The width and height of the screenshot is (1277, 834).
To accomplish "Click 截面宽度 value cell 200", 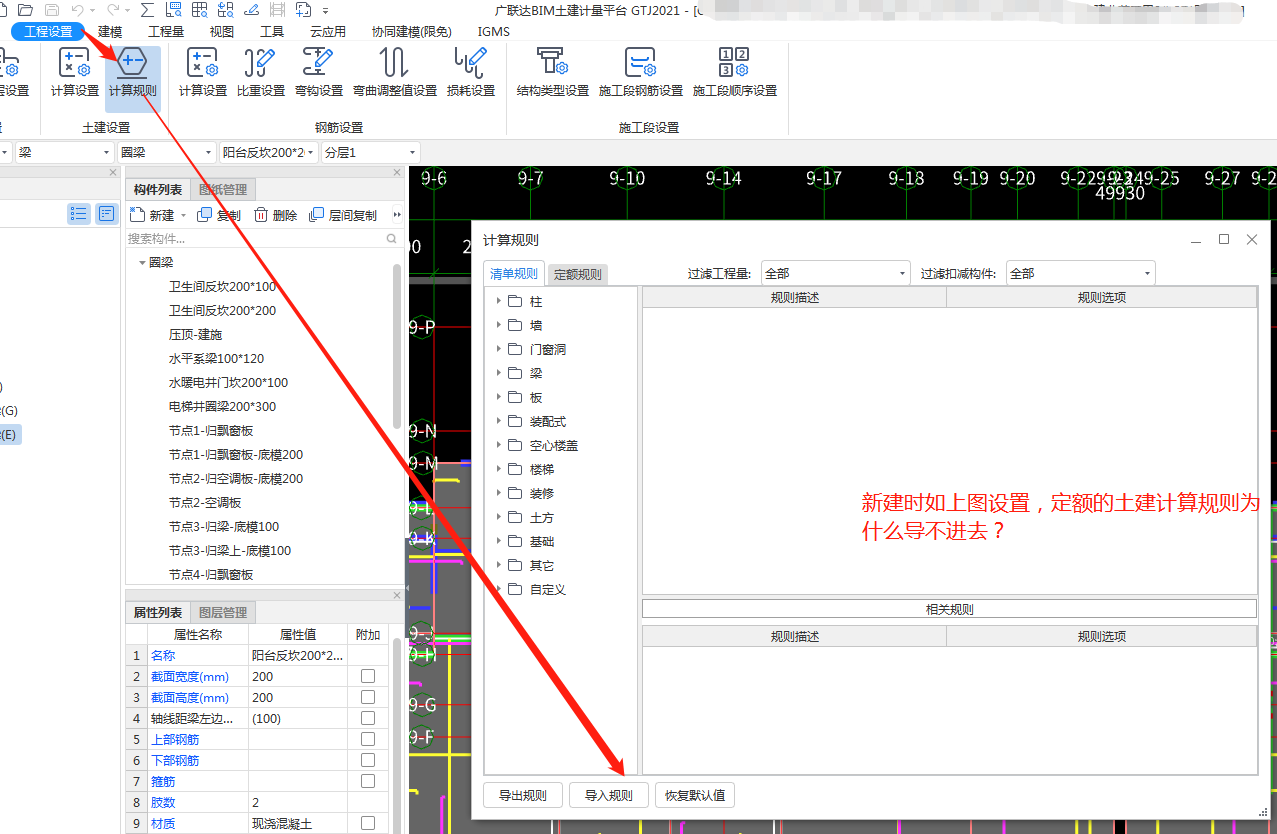I will coord(298,676).
